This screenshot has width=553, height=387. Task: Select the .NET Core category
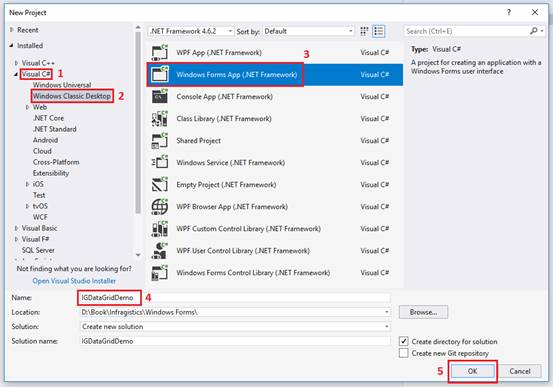point(48,118)
